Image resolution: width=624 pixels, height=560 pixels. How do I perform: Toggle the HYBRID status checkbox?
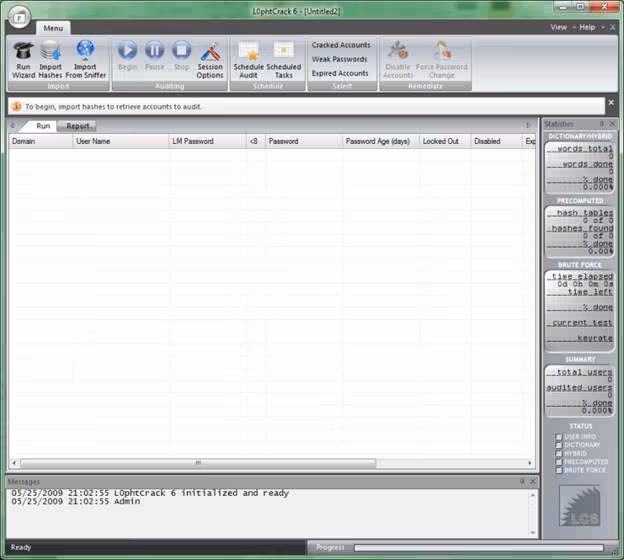[558, 453]
